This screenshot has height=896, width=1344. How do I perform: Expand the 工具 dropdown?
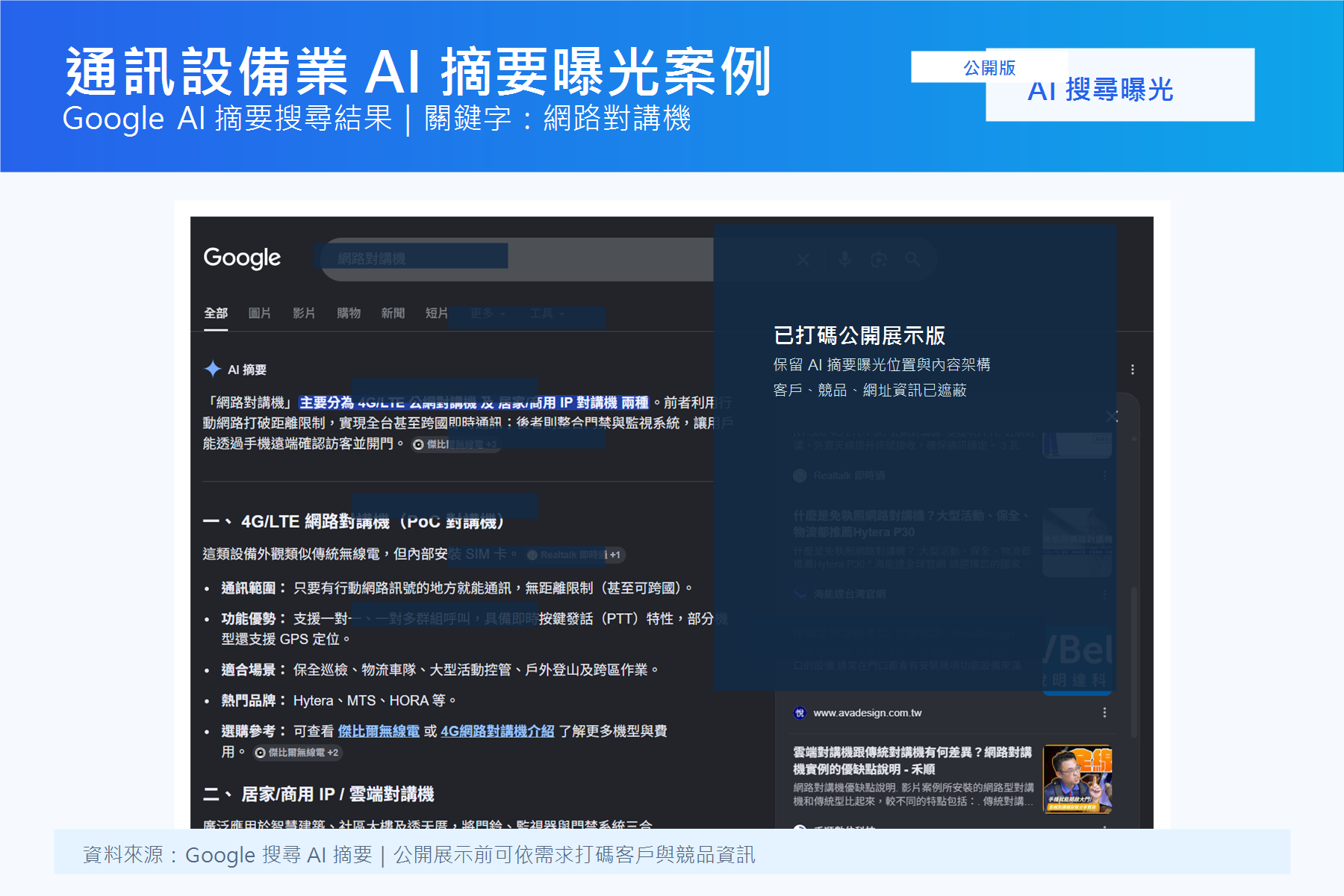(547, 313)
